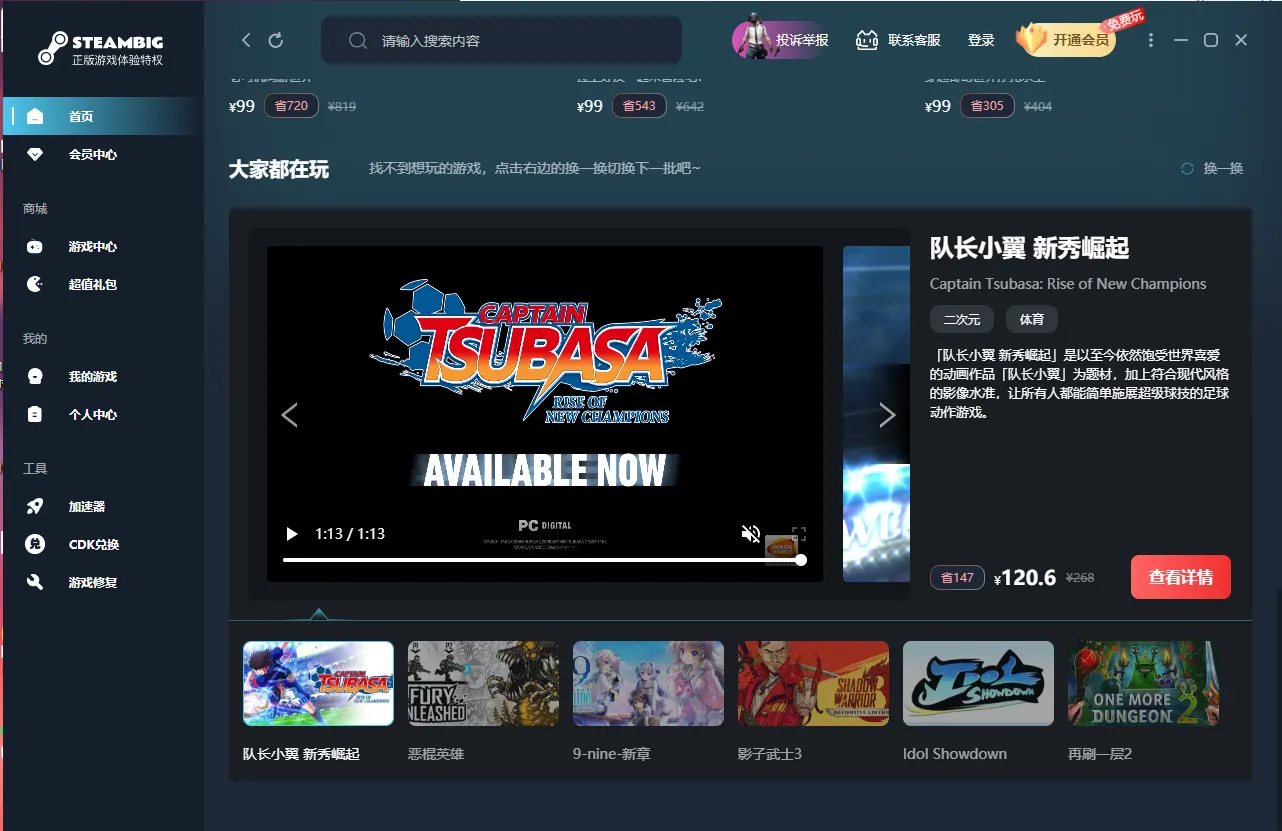
Task: Go back with the back arrow
Action: click(246, 40)
